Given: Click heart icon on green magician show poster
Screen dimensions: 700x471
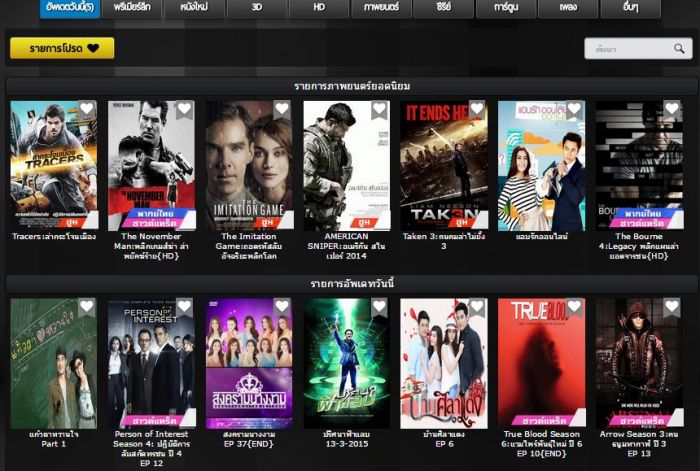Looking at the screenshot, I should pyautogui.click(x=379, y=306).
